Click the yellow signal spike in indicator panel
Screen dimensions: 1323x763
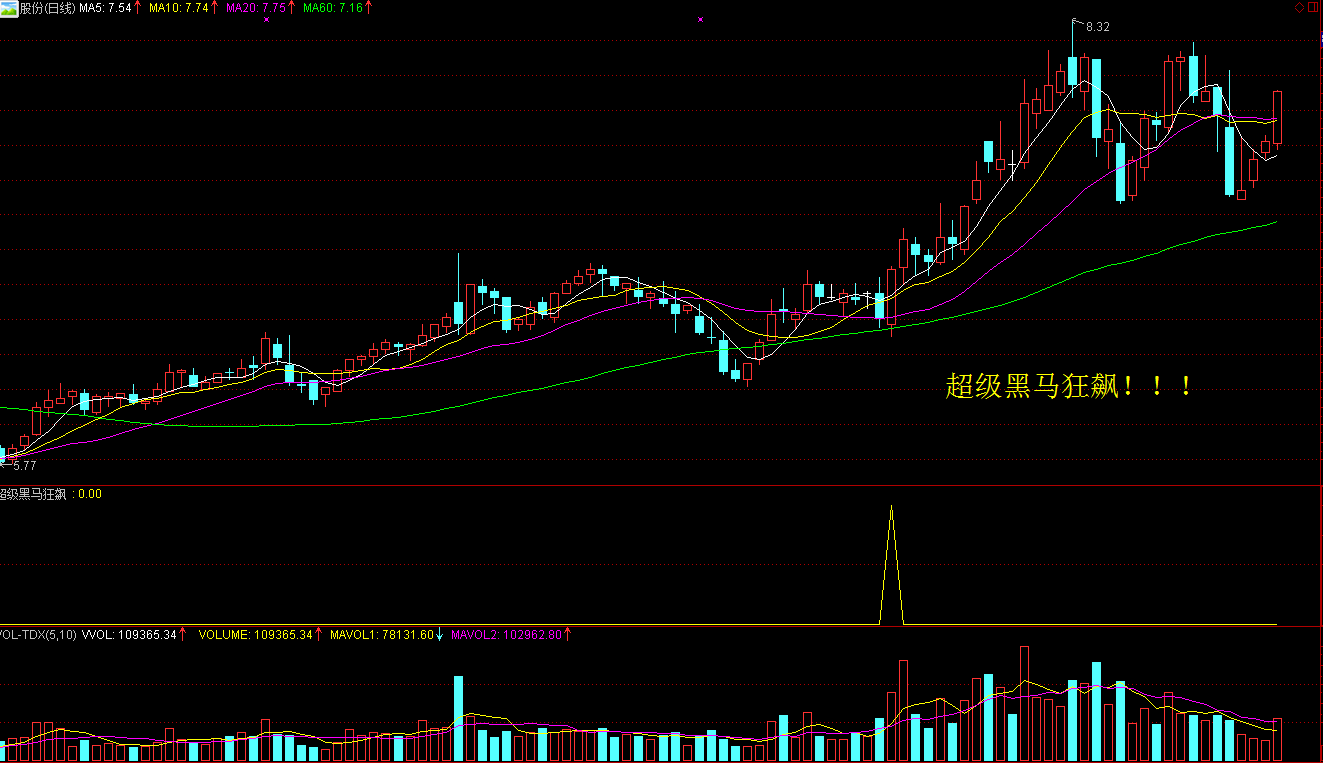891,565
